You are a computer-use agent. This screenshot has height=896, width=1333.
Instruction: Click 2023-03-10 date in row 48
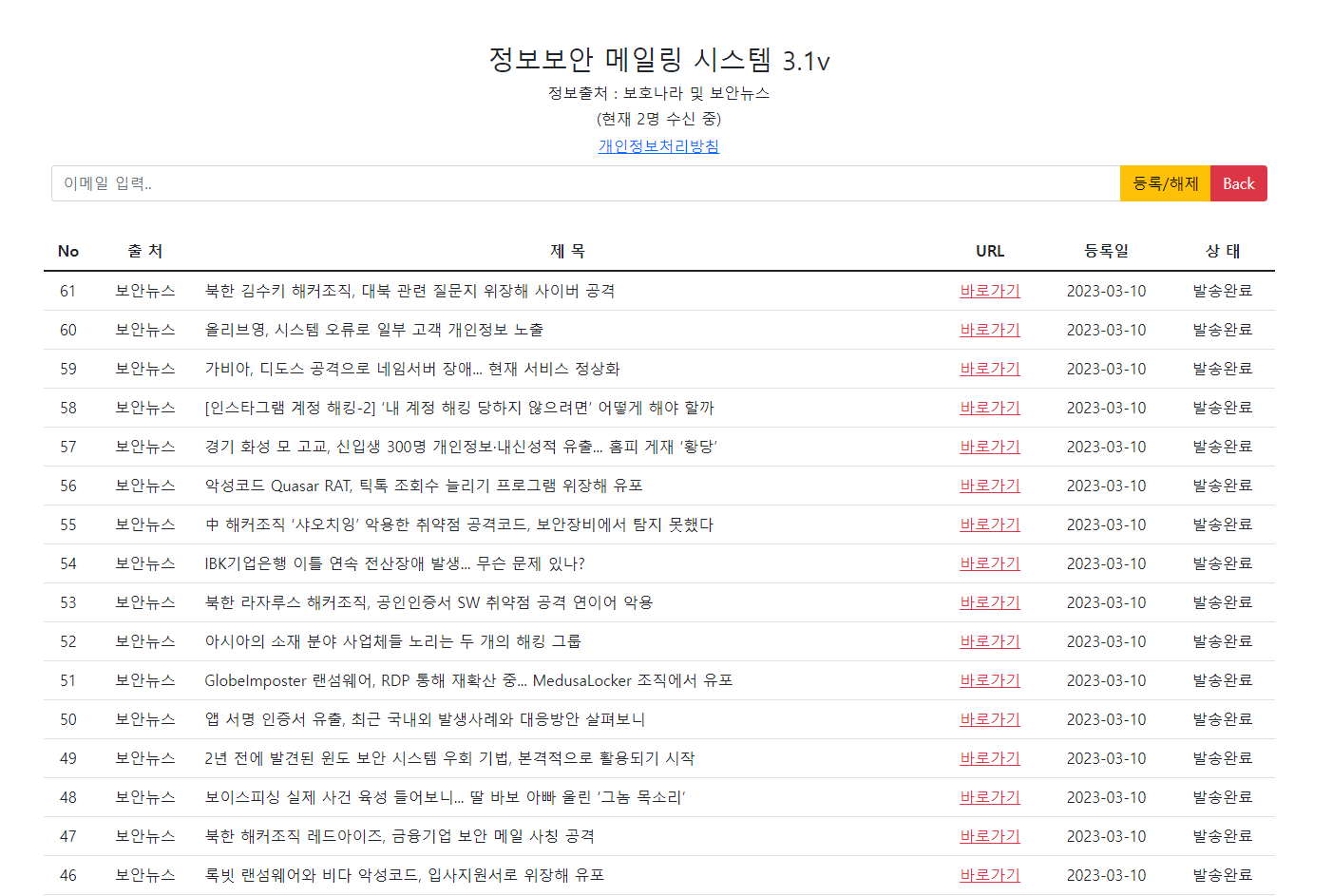(1106, 797)
